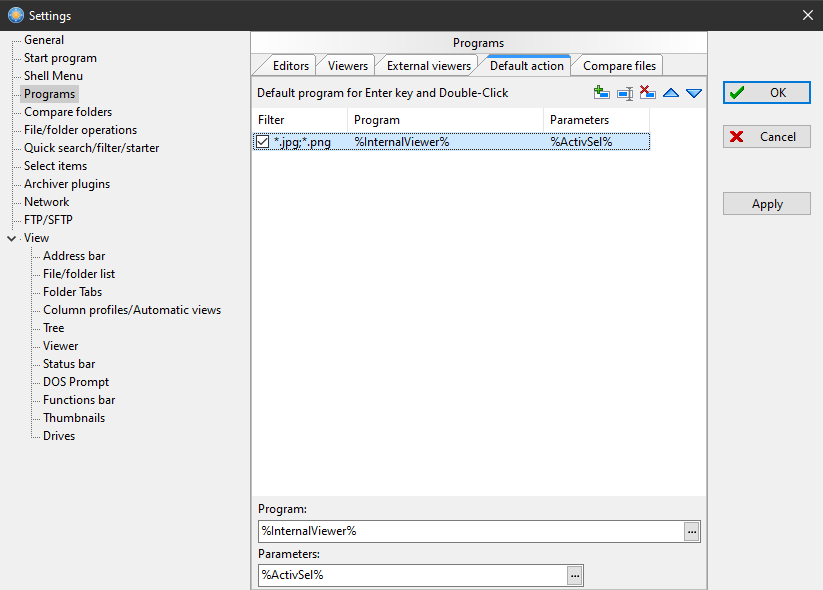823x590 pixels.
Task: Switch to the Editors tab
Action: click(291, 66)
